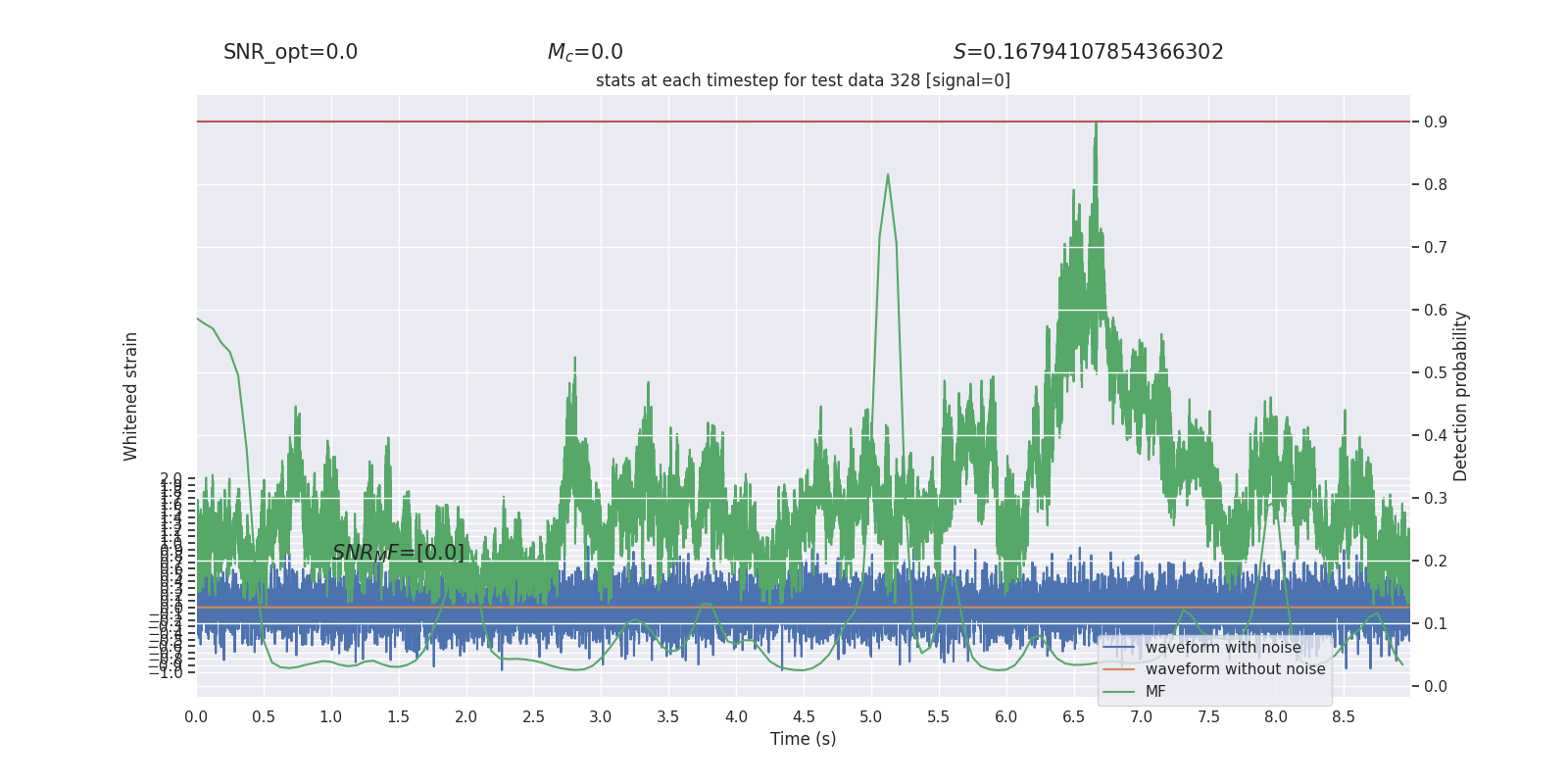Click the 'Whitened strain' axis label
The image size is (1568, 784).
click(x=130, y=396)
